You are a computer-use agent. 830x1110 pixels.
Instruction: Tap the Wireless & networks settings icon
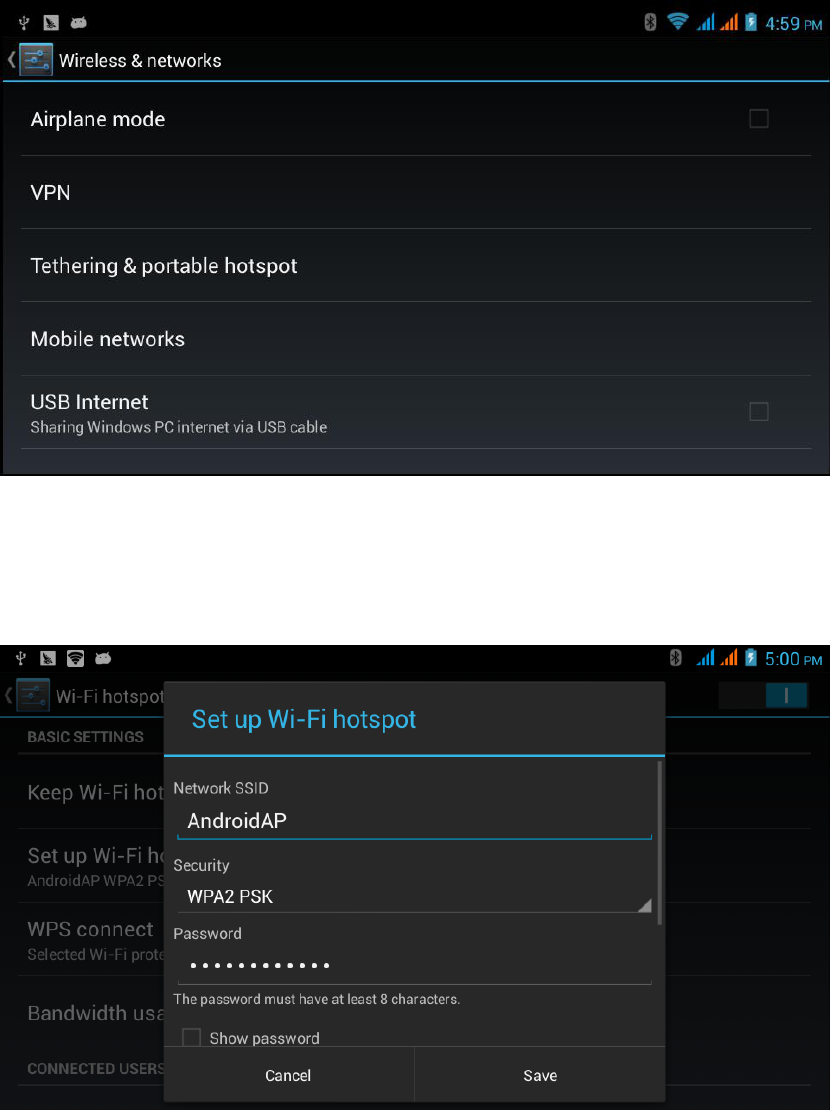pos(35,60)
